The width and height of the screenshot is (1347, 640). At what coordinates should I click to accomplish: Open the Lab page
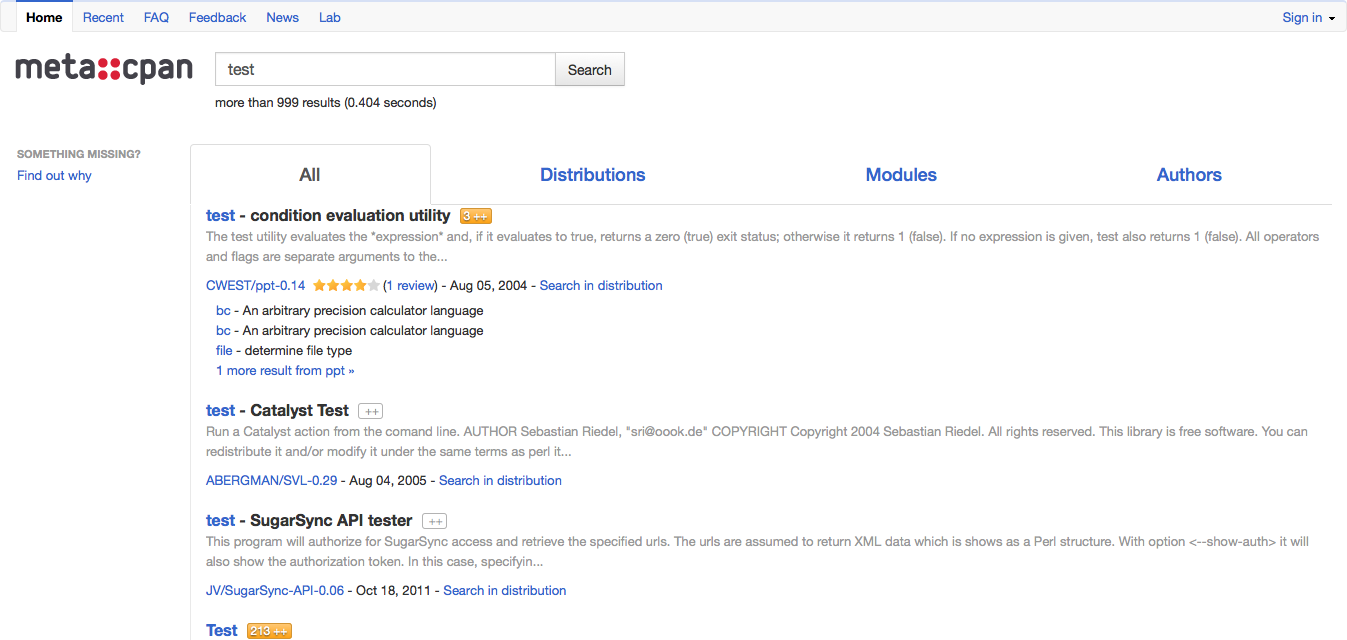click(329, 17)
